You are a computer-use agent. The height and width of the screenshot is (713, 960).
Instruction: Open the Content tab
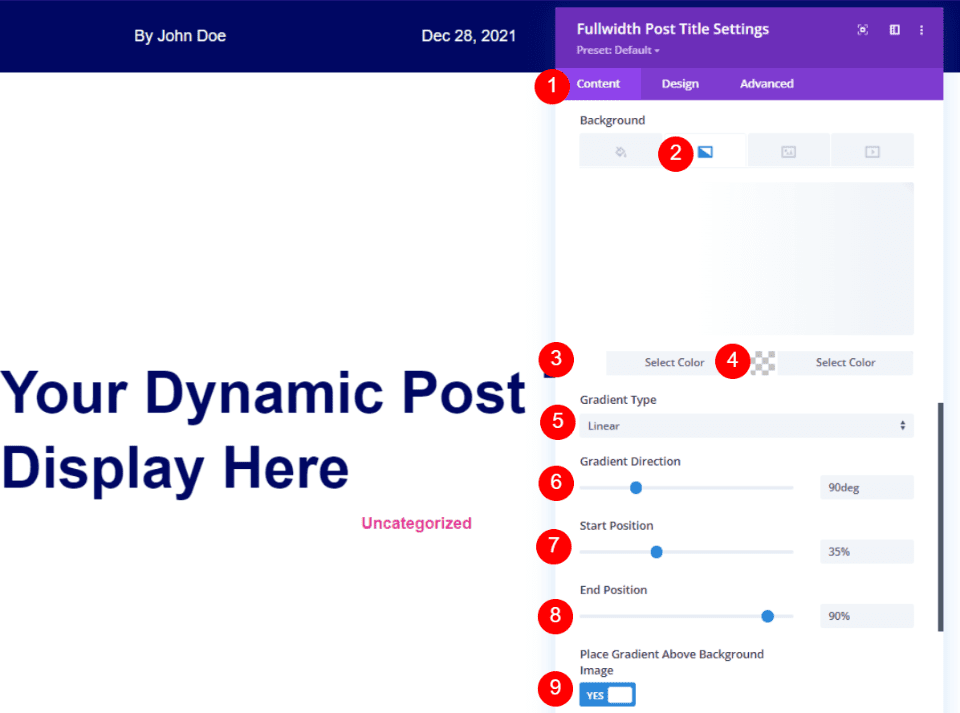tap(598, 83)
